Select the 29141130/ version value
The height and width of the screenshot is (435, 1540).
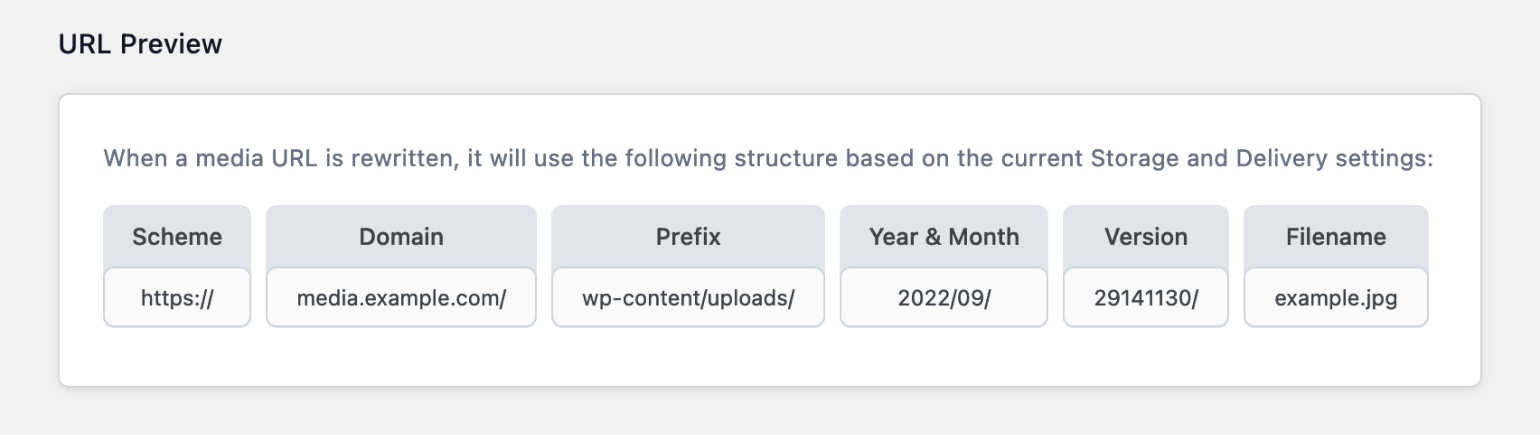click(x=1146, y=297)
